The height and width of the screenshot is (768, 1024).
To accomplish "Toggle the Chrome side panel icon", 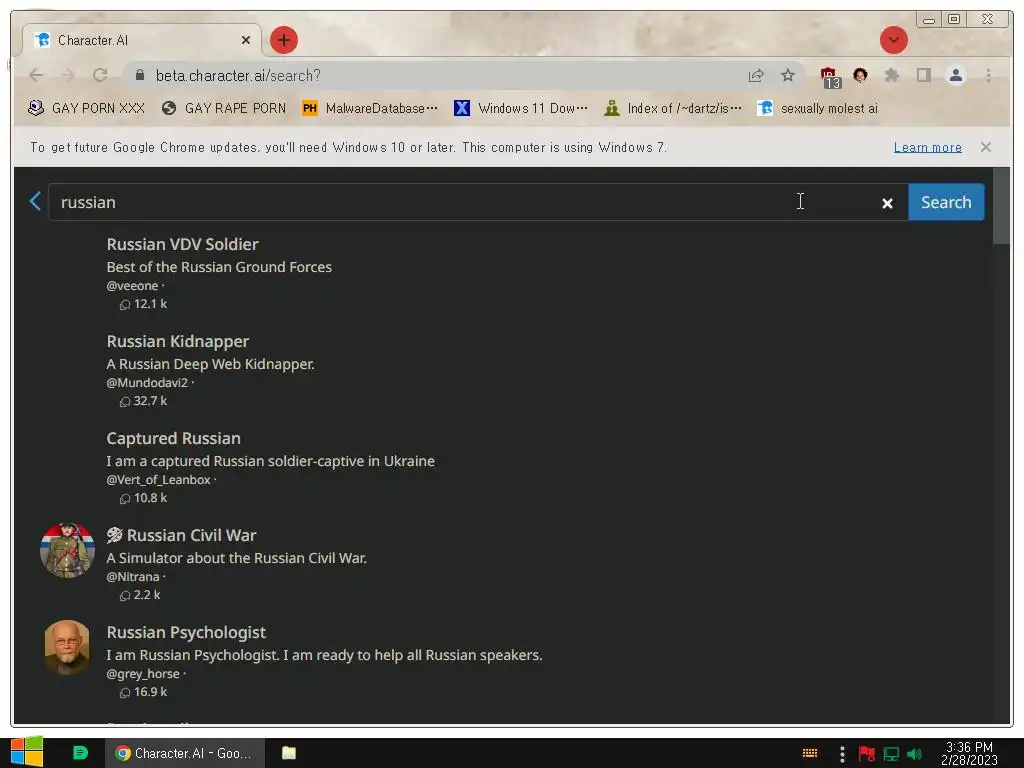I will point(923,75).
